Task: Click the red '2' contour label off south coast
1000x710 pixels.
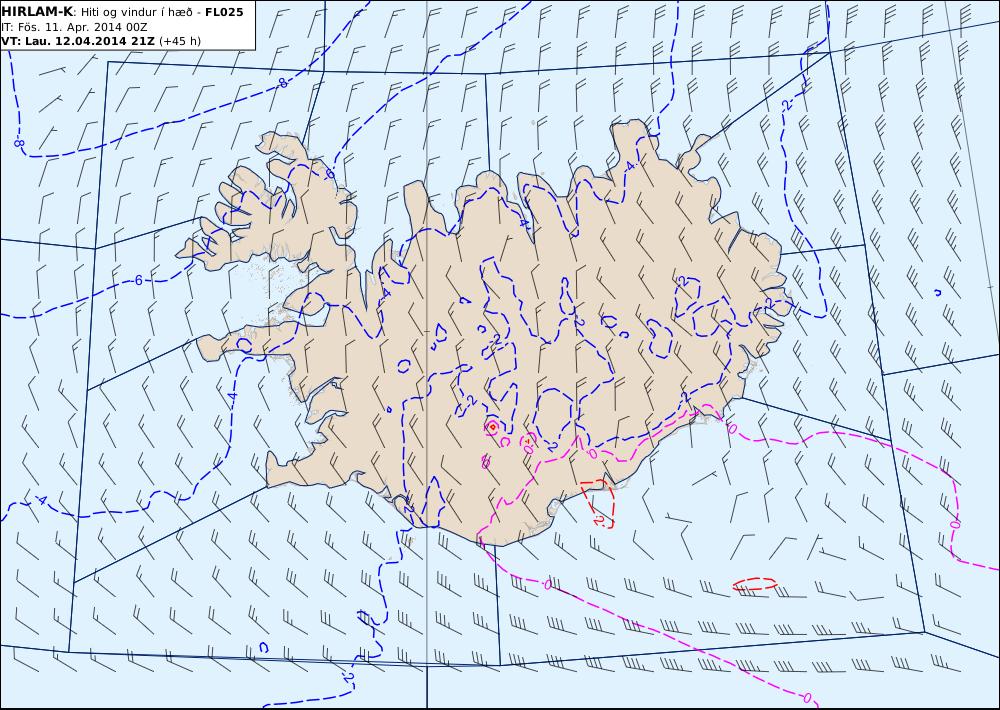Action: point(599,520)
